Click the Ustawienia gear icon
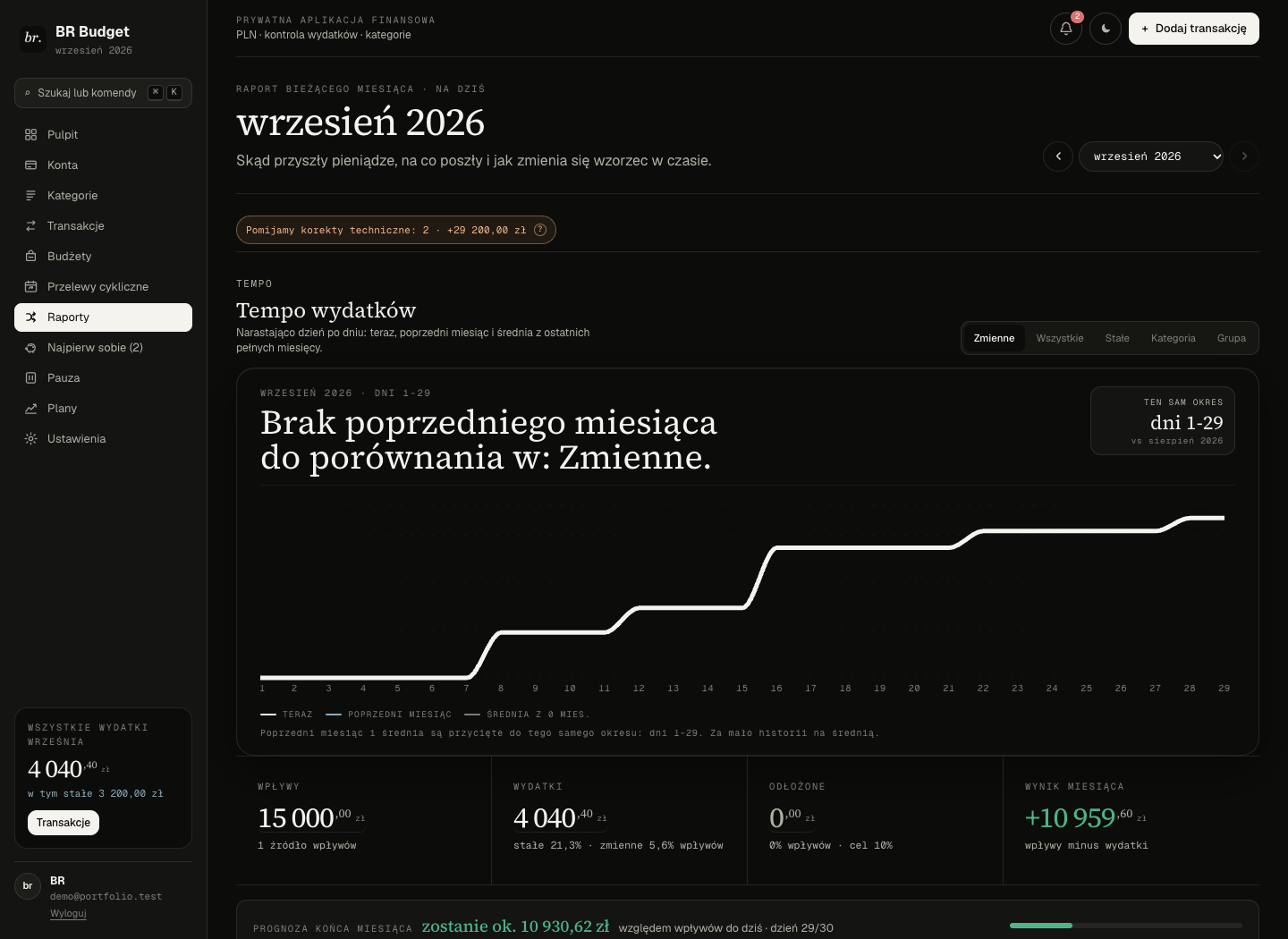 [30, 439]
